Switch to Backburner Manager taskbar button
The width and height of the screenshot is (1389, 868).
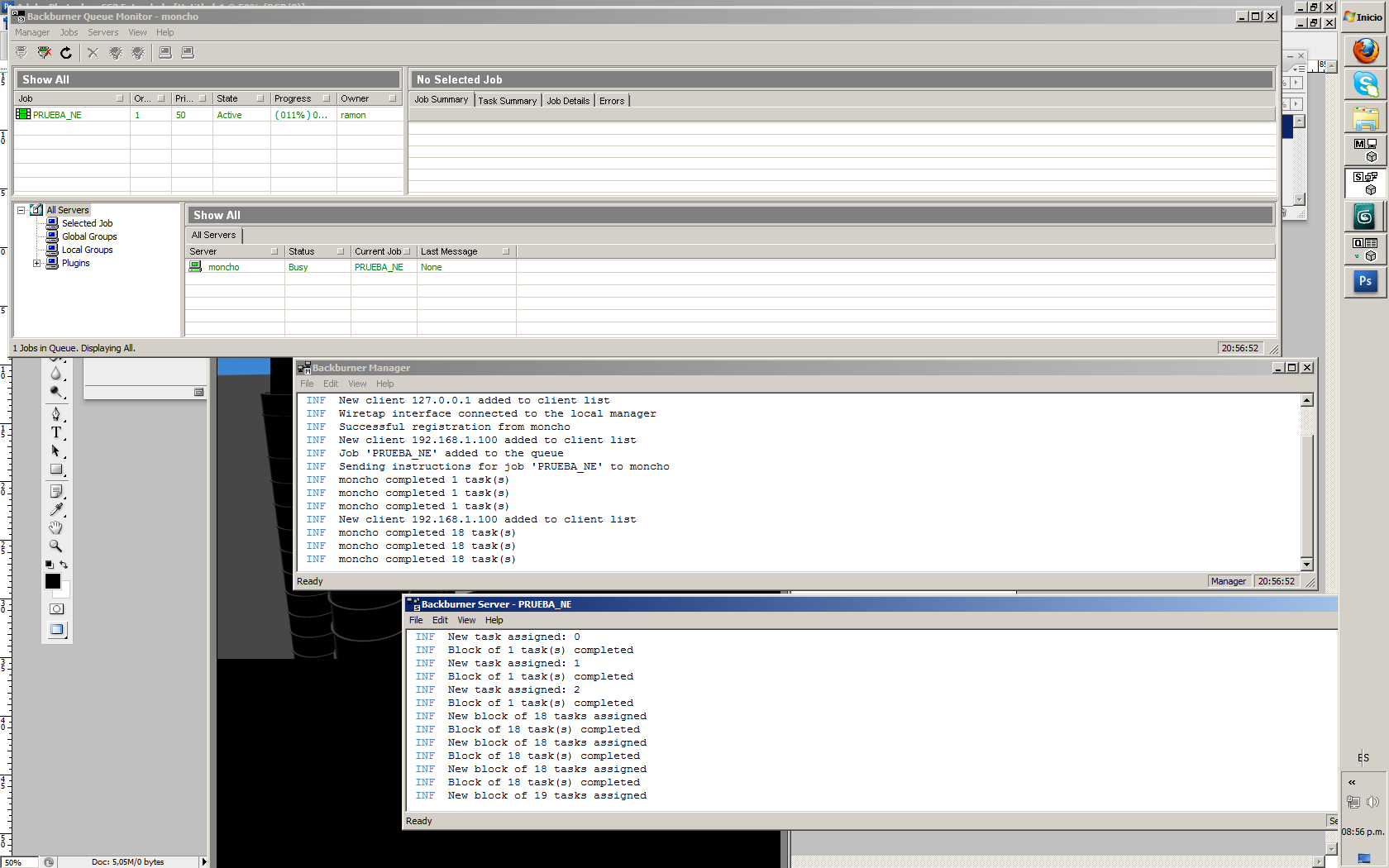coord(1365,150)
